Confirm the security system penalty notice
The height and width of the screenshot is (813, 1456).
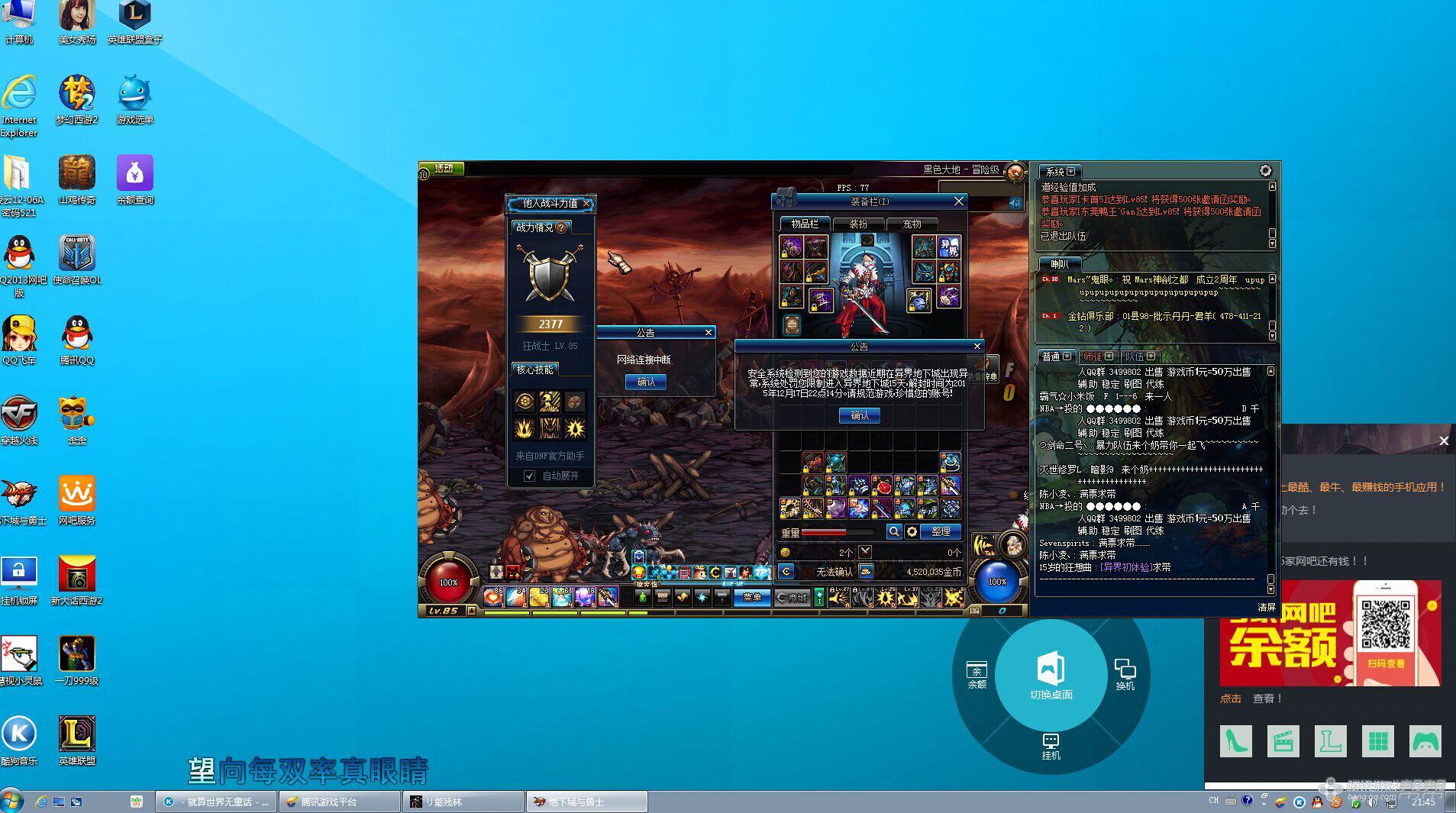click(859, 415)
